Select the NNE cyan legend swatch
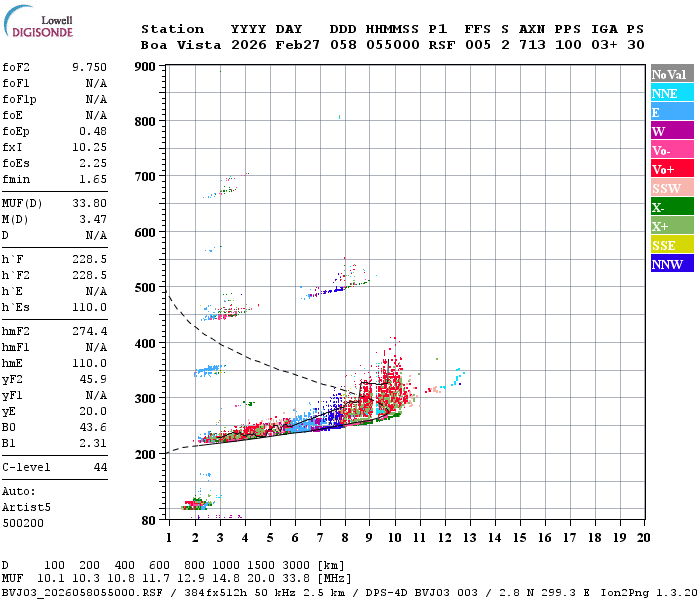Image resolution: width=700 pixels, height=600 pixels. pos(672,93)
